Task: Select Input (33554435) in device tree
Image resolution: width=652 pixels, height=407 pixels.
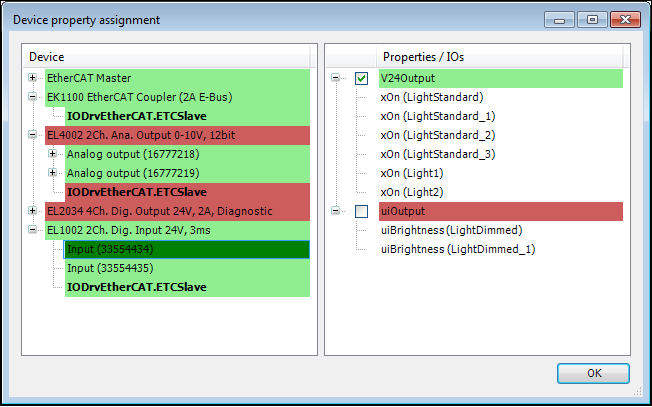Action: click(x=109, y=268)
